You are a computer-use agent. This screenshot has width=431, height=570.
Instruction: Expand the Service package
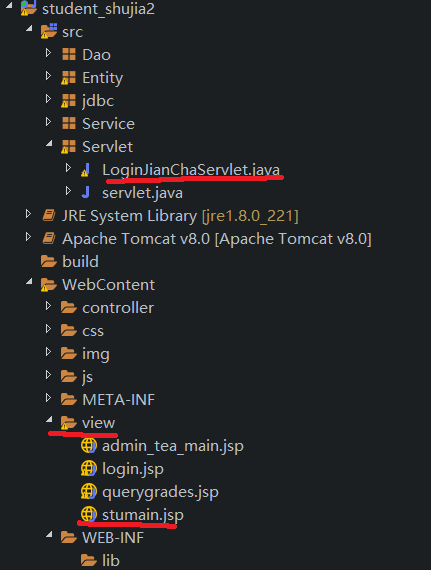click(48, 122)
